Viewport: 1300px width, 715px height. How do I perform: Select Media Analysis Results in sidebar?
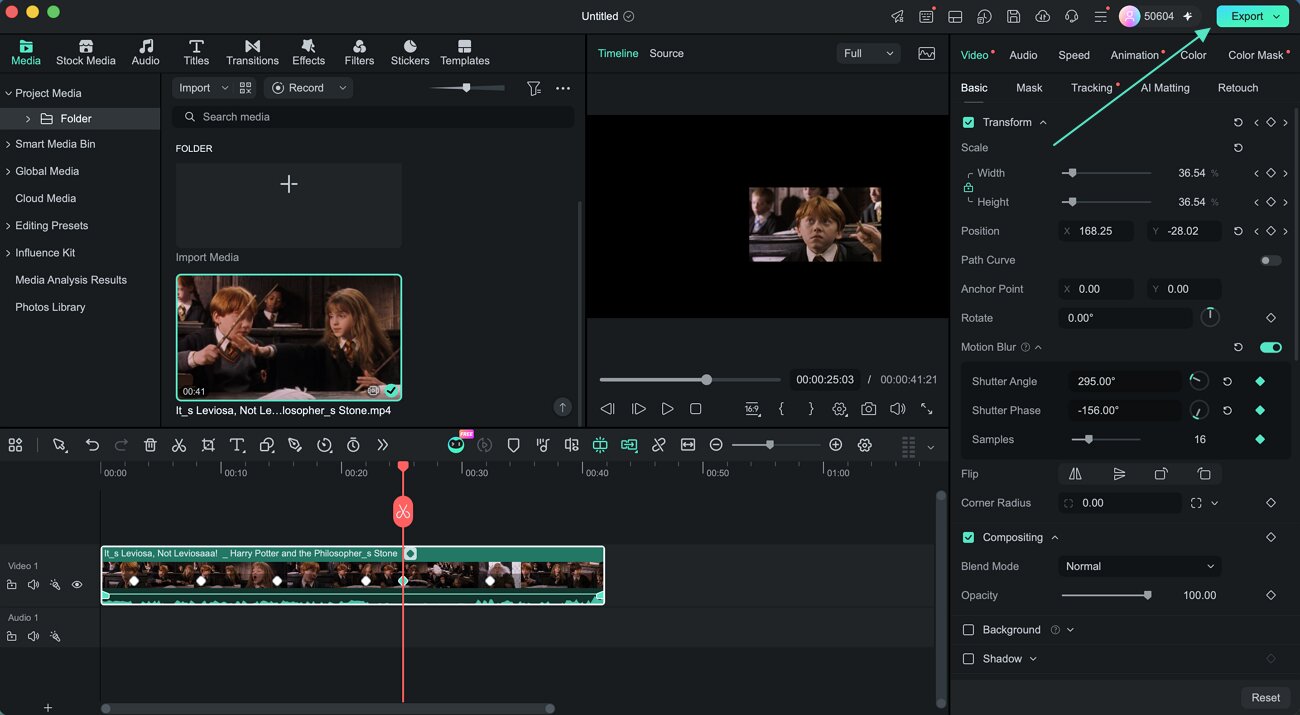71,280
